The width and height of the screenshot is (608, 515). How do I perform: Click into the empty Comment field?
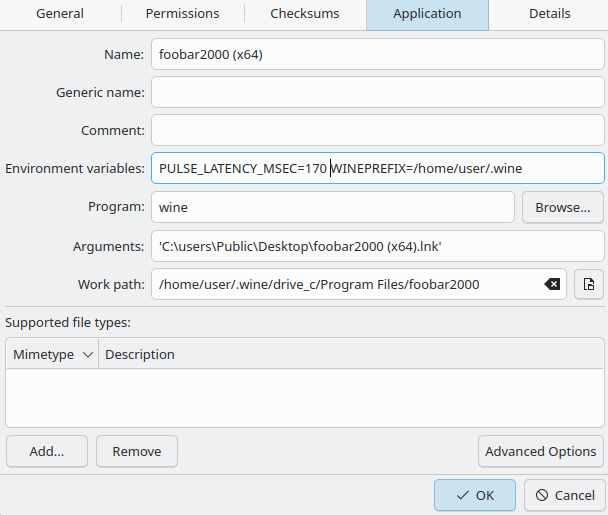pyautogui.click(x=378, y=130)
